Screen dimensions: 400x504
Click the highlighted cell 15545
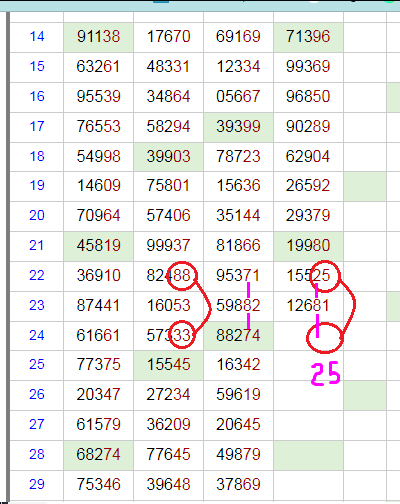pyautogui.click(x=168, y=365)
